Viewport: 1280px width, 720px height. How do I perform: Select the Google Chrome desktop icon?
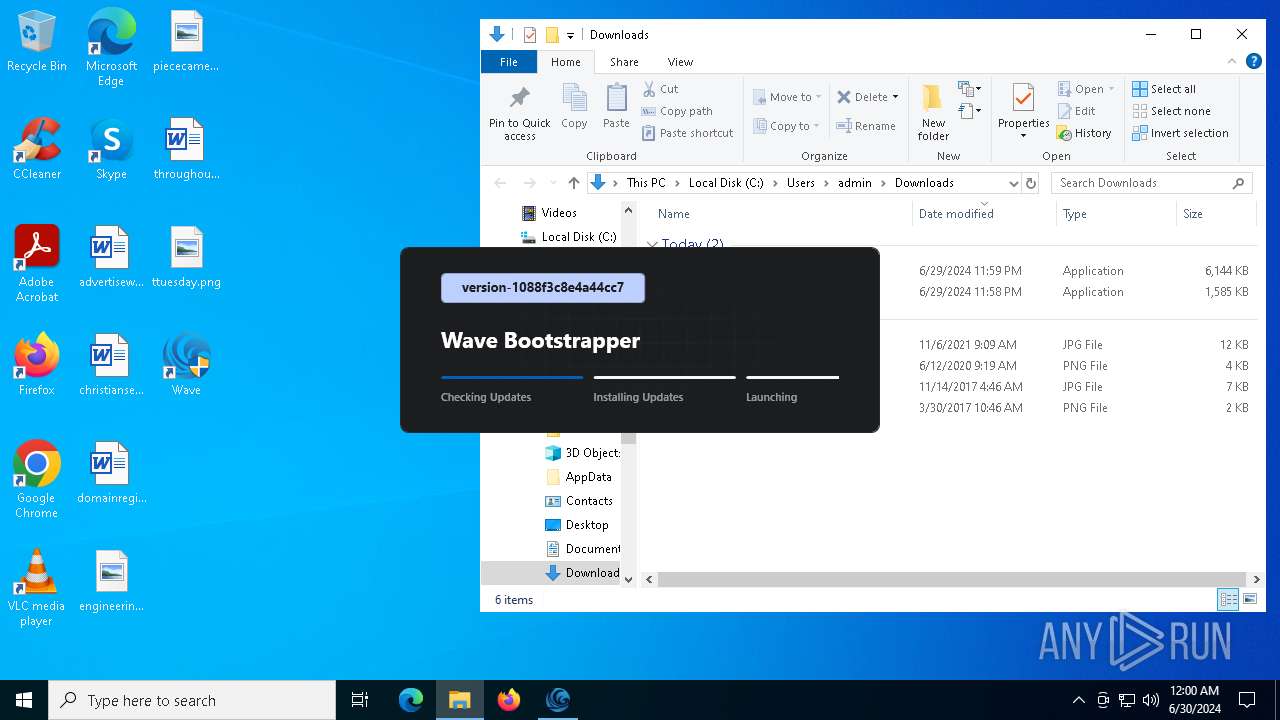pos(37,480)
